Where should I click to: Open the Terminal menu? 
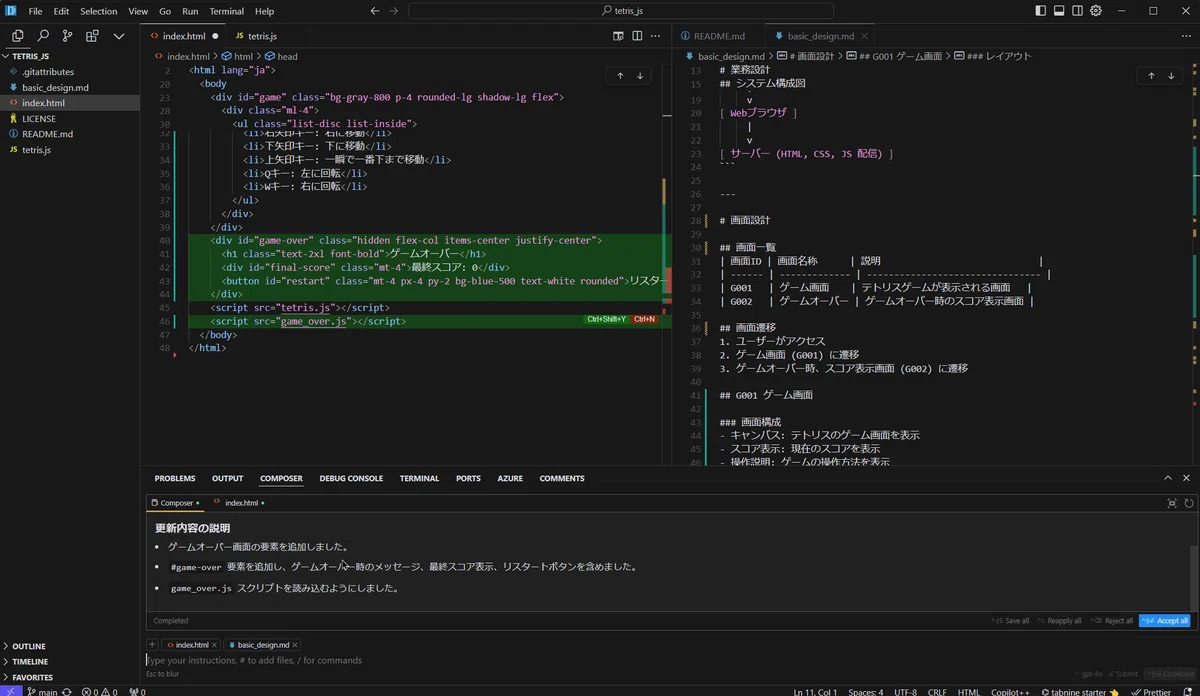(x=226, y=11)
